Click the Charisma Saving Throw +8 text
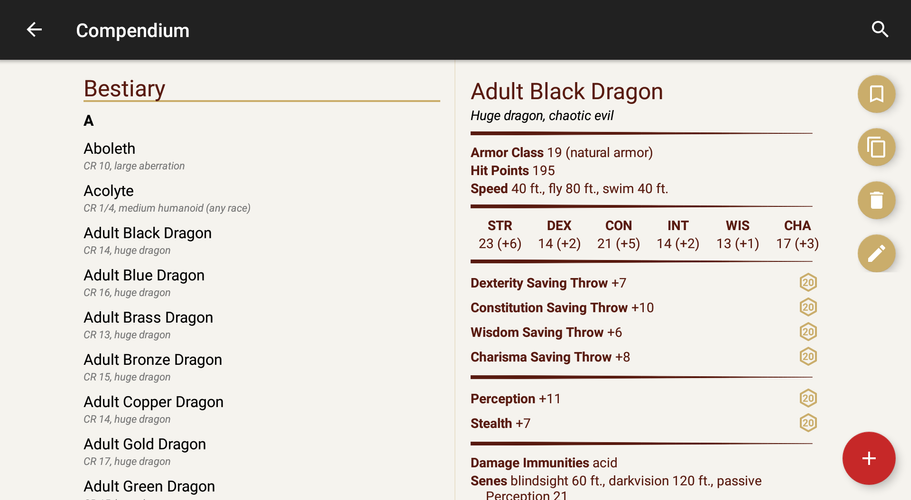Image resolution: width=911 pixels, height=500 pixels. 550,357
